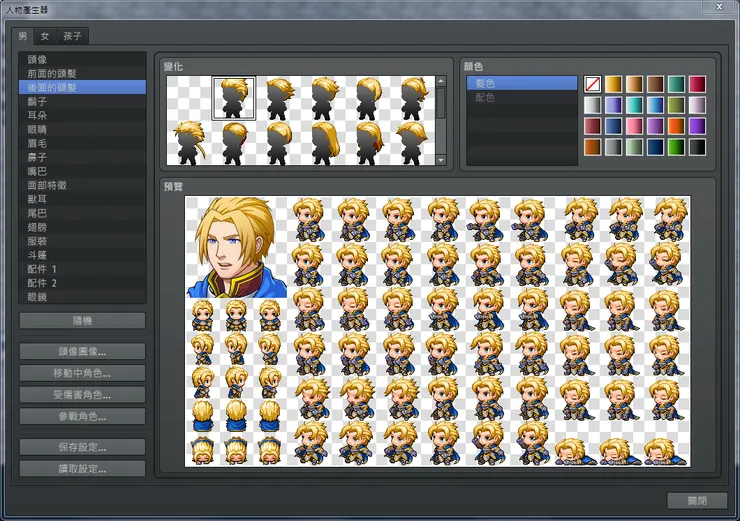The image size is (740, 521).
Task: Pick the dark maroon swatch
Action: point(593,126)
